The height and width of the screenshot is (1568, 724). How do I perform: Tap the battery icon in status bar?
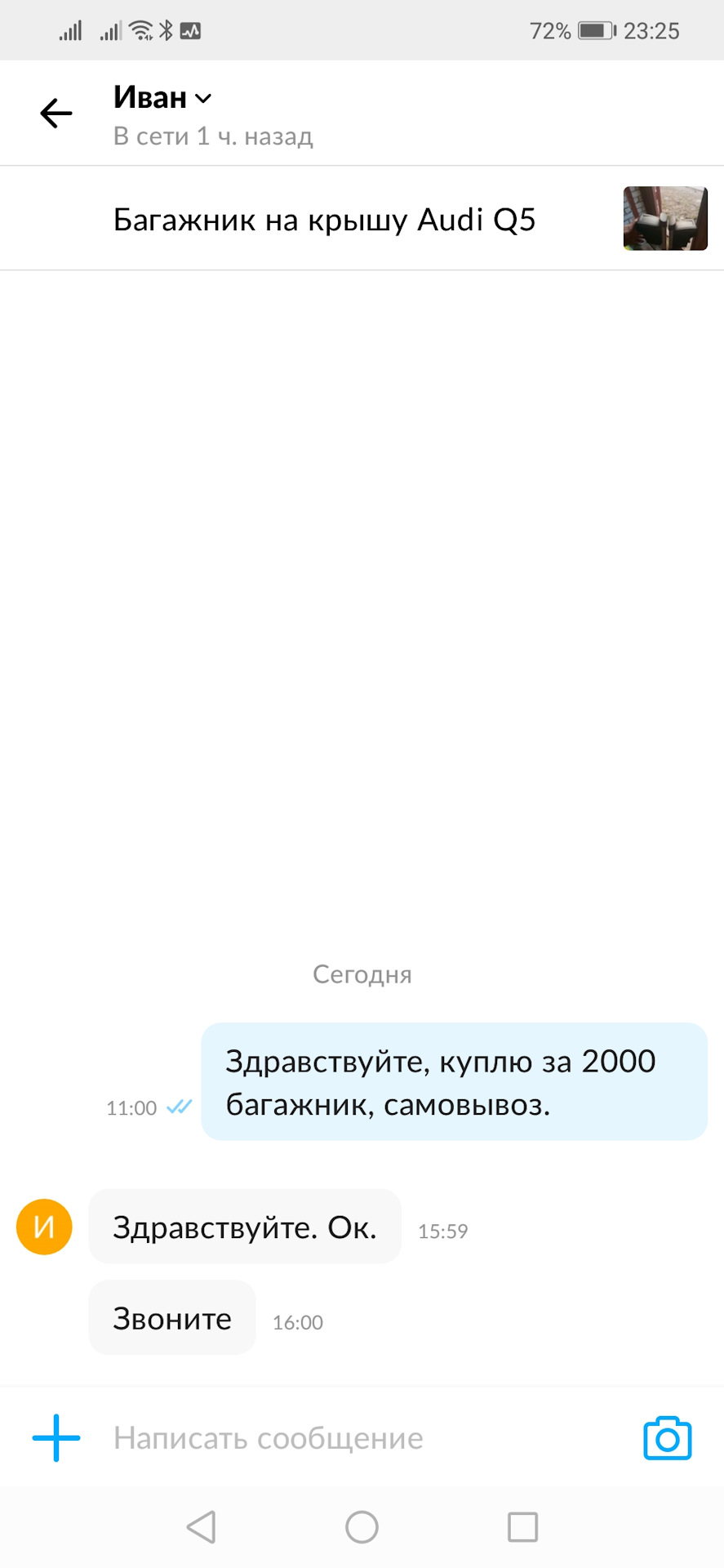point(597,31)
